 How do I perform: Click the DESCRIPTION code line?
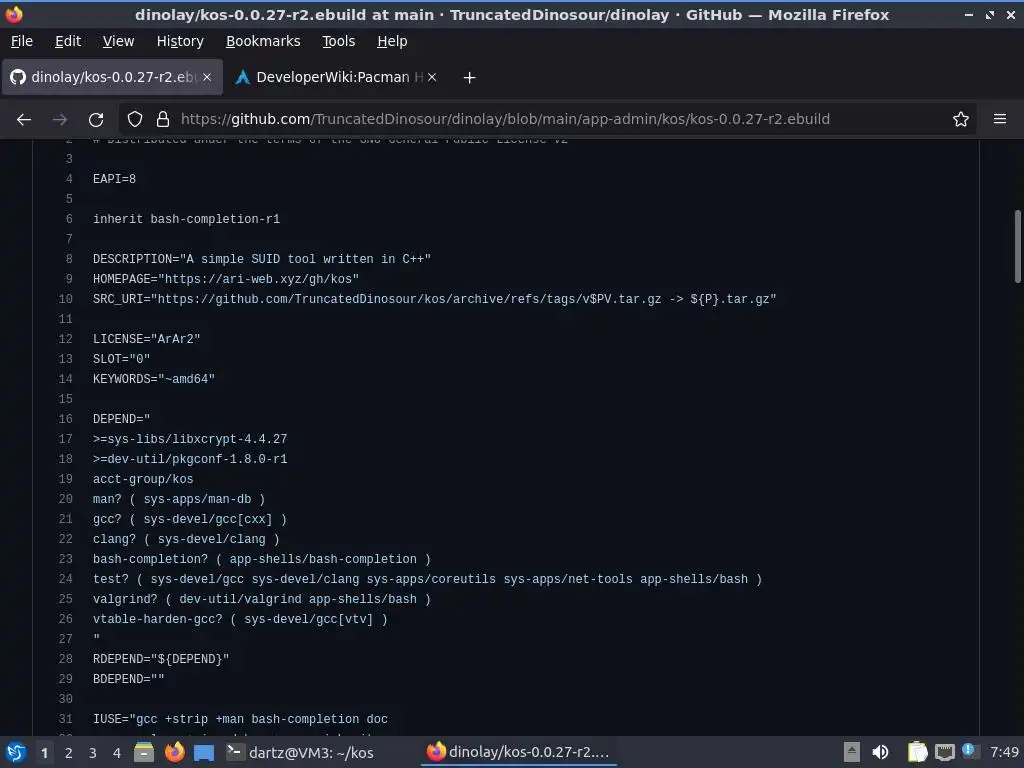tap(262, 259)
